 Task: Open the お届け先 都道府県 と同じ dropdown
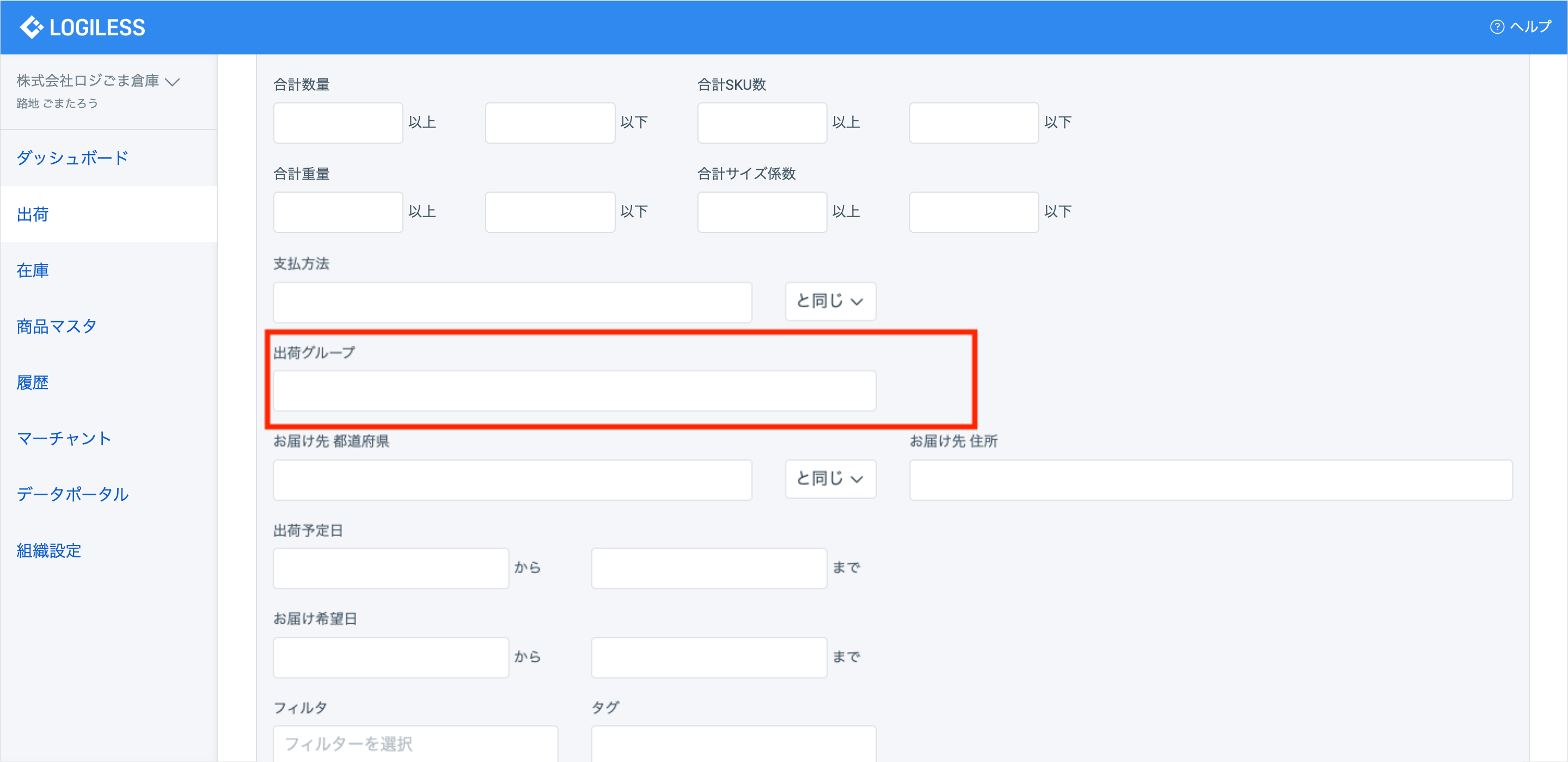pyautogui.click(x=830, y=479)
